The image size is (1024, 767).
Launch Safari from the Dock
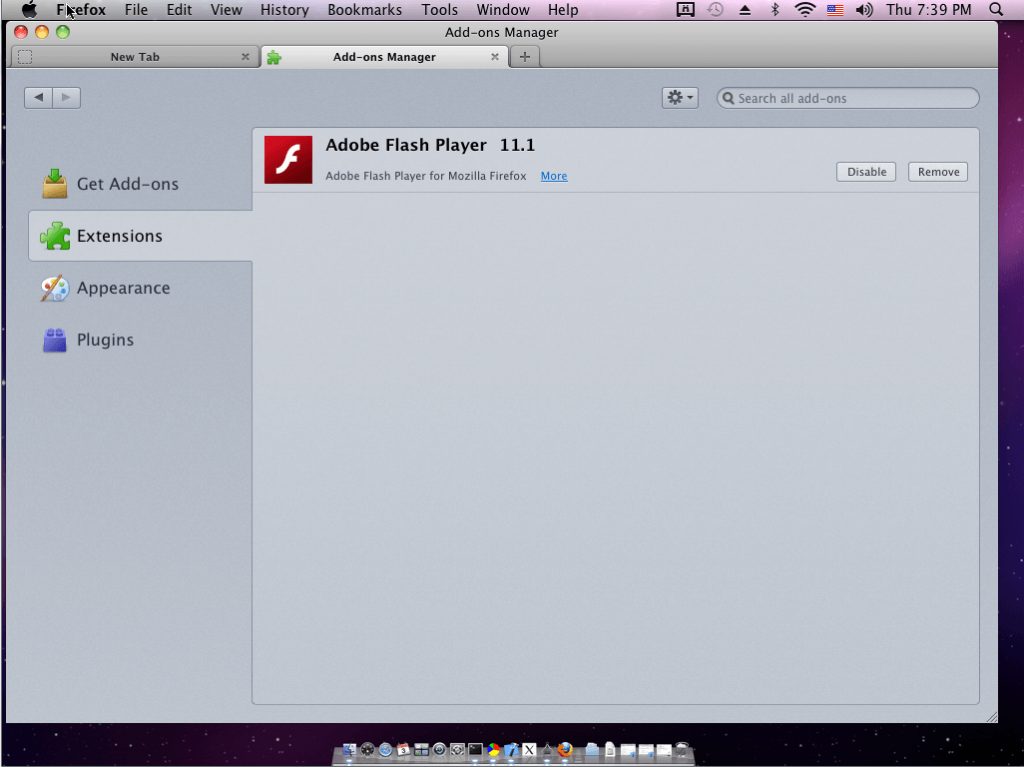pos(386,748)
